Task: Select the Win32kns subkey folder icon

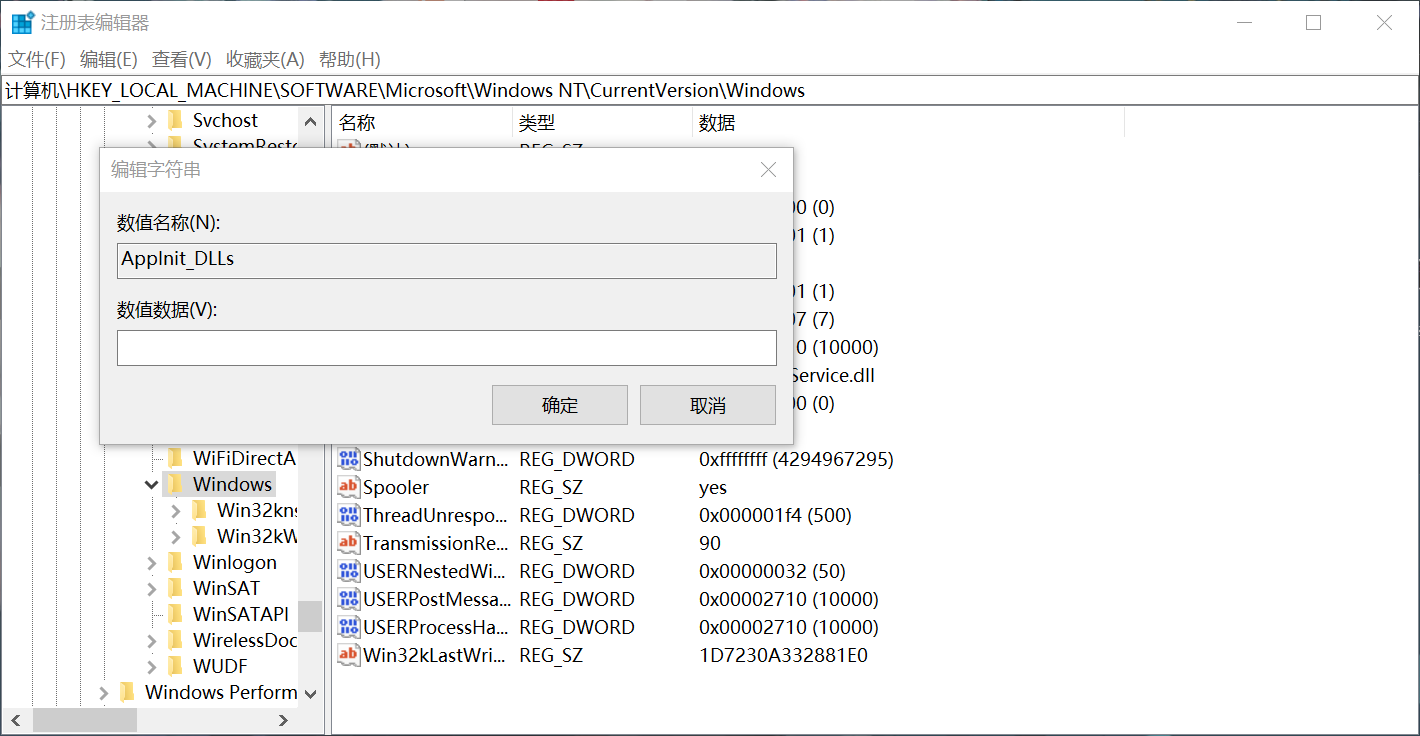Action: coord(199,510)
